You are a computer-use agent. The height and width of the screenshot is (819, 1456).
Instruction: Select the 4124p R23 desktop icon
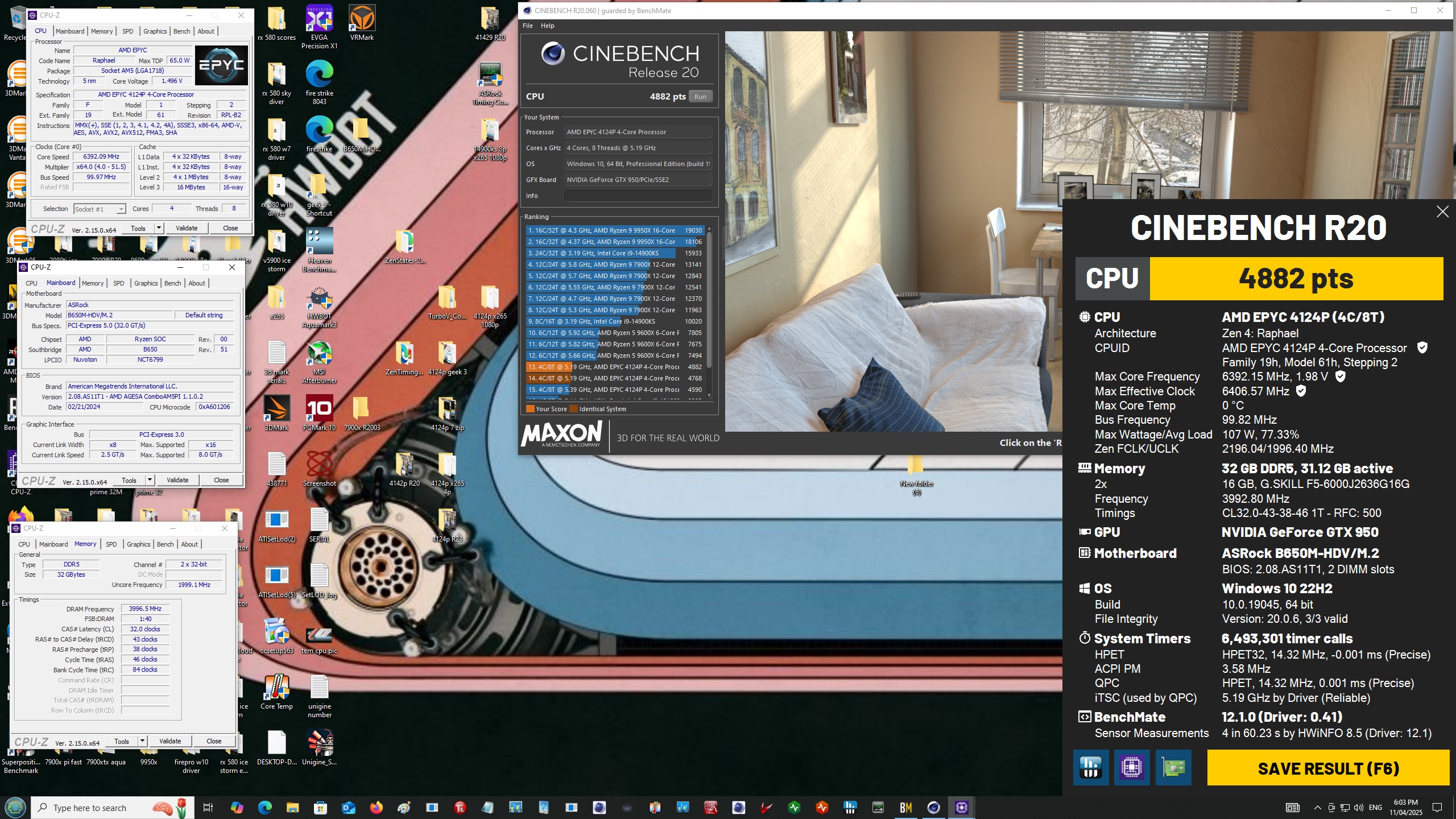click(447, 525)
